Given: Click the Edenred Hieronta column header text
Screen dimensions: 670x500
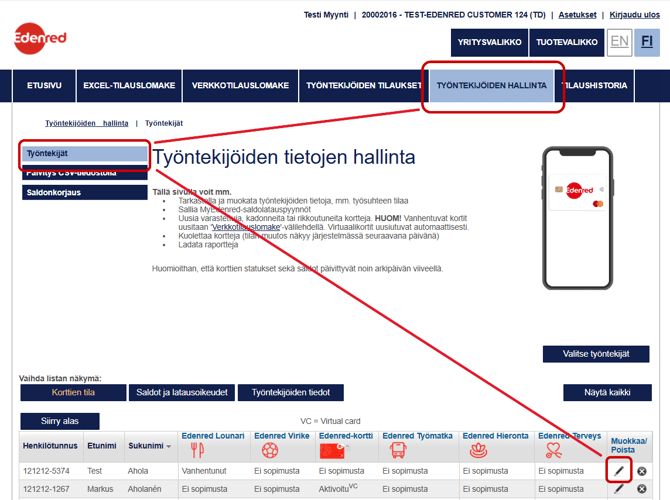Looking at the screenshot, I should pos(495,436).
